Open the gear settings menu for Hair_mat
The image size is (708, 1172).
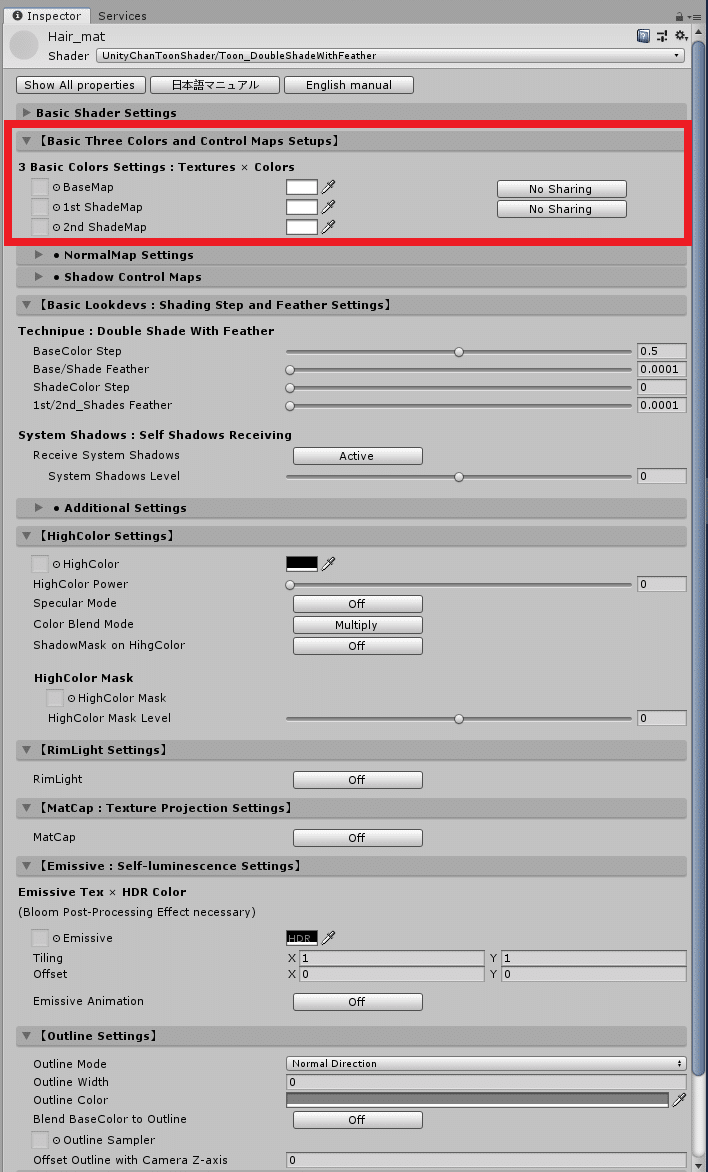coord(680,36)
